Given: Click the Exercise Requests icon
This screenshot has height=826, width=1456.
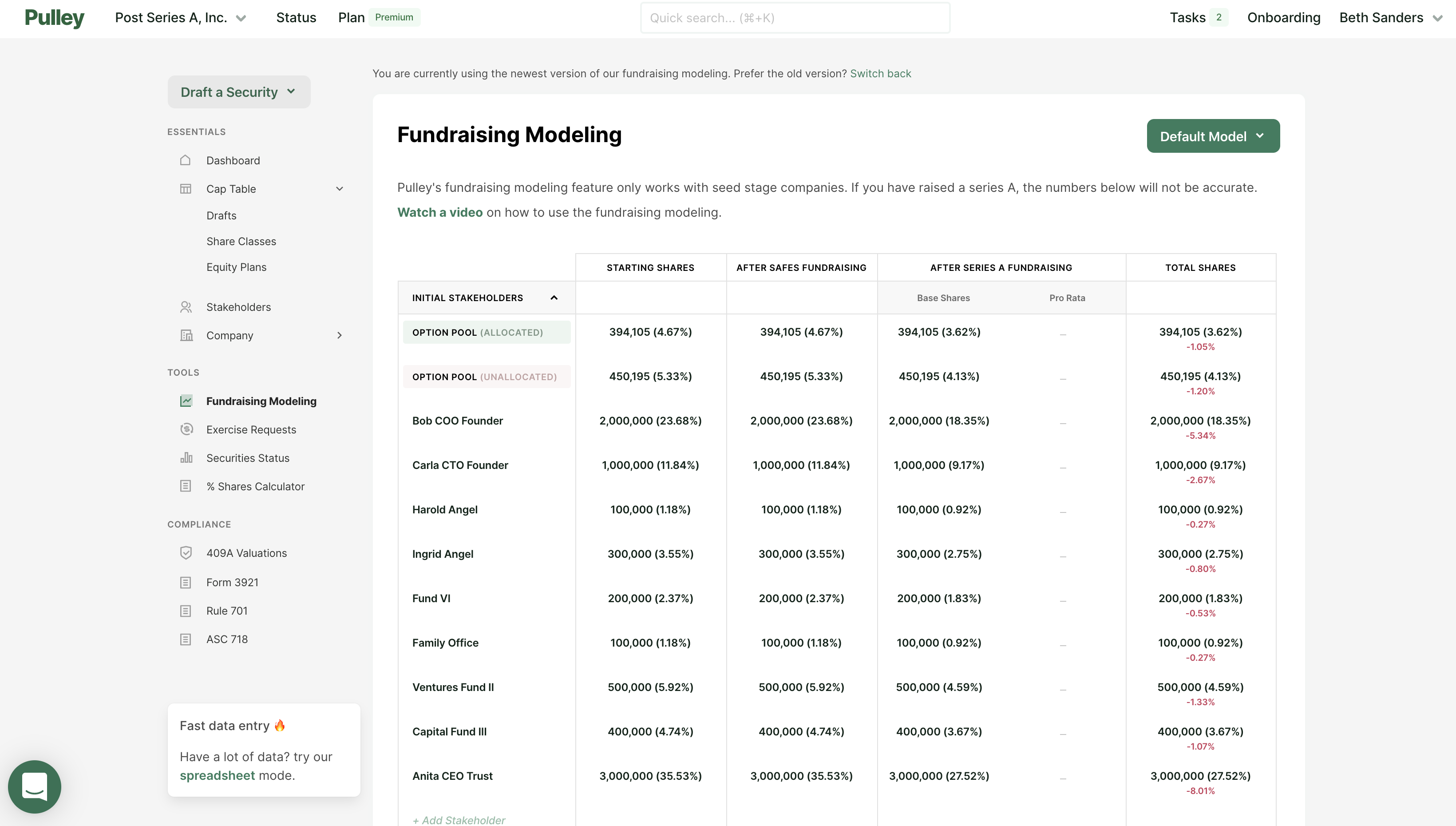Looking at the screenshot, I should 186,429.
